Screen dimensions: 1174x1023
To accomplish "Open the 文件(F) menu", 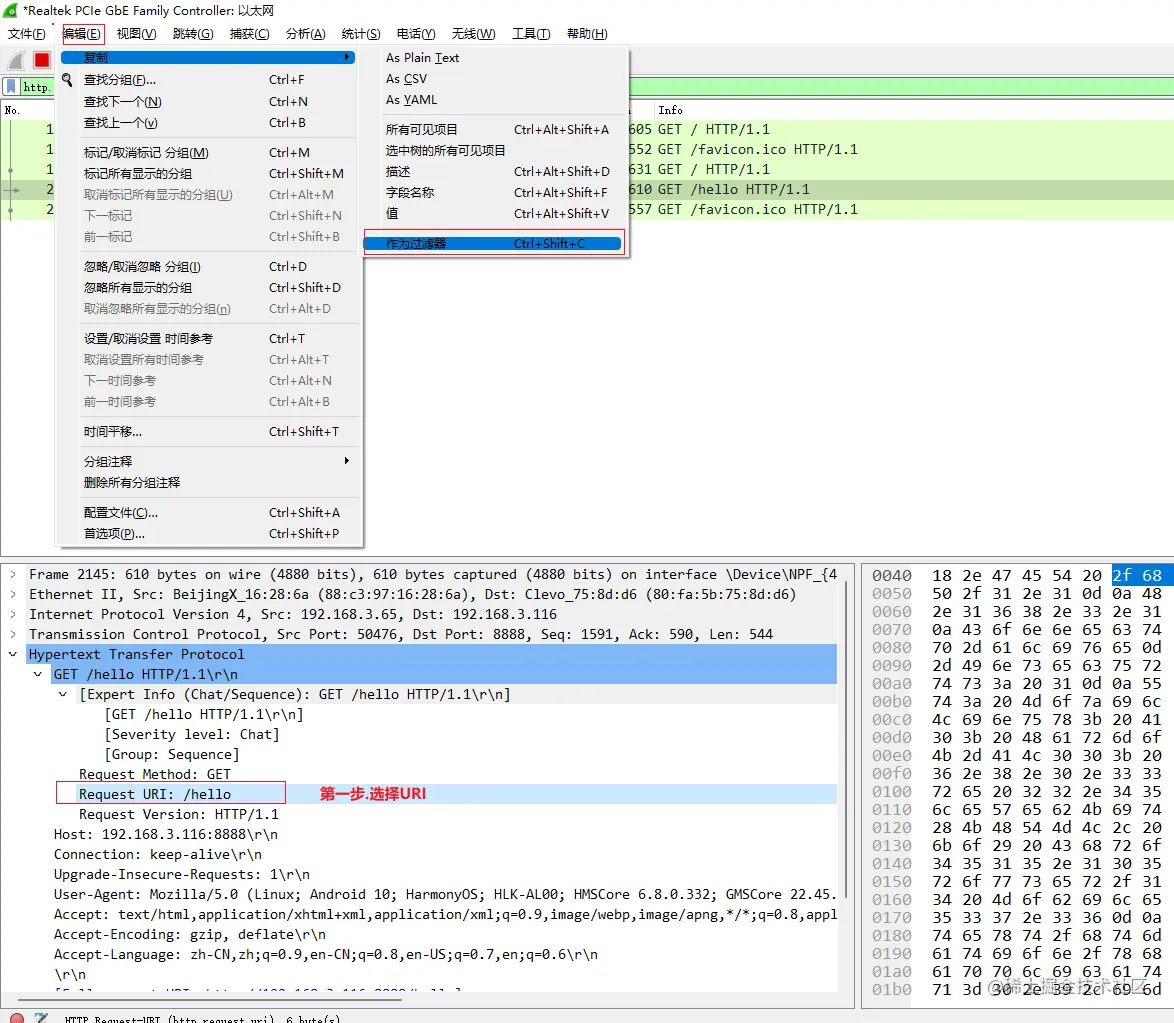I will [x=26, y=34].
